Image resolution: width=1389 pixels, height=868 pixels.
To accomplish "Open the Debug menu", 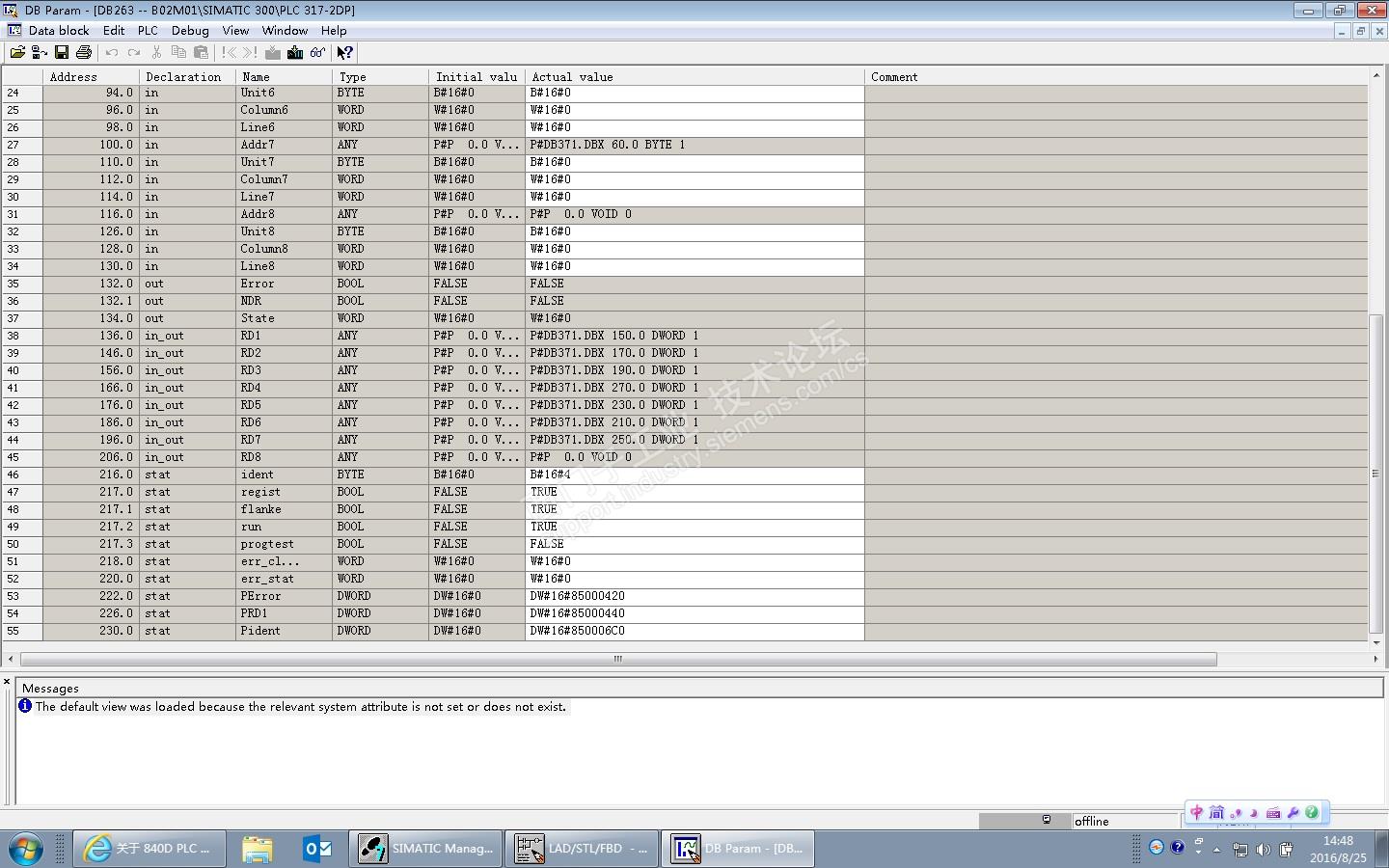I will pos(190,30).
